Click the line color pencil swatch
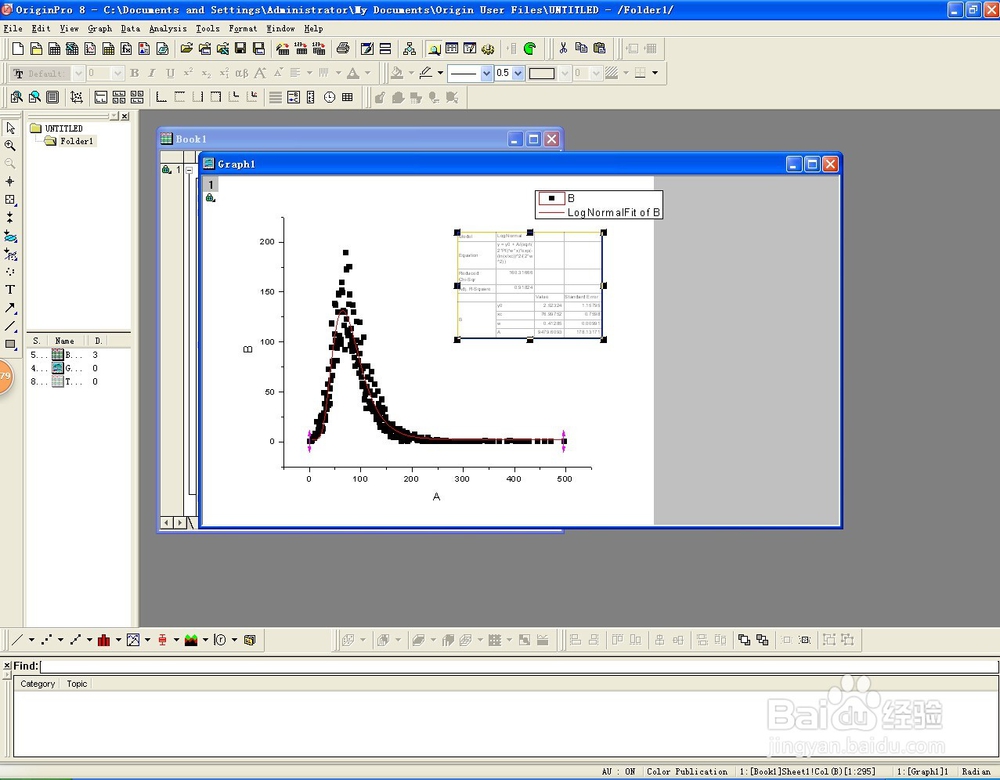 426,73
